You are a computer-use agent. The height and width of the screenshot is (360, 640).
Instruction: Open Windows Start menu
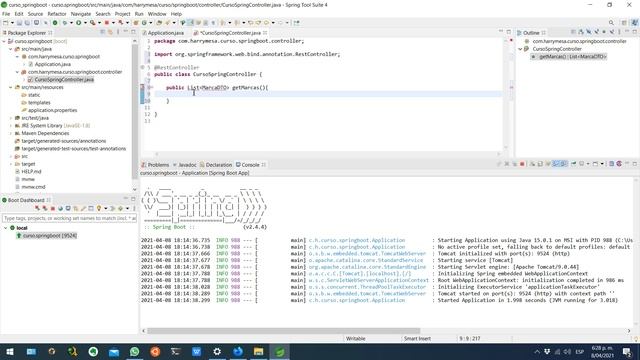point(10,351)
